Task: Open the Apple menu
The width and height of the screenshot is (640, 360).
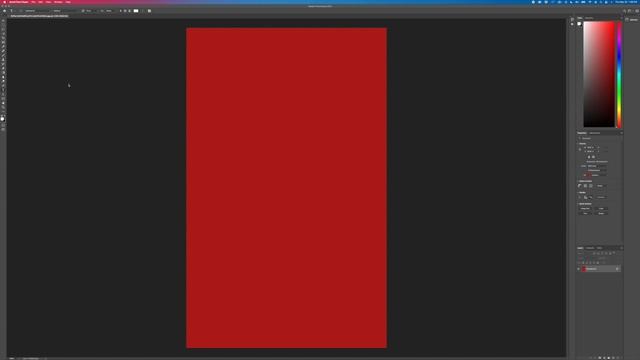Action: pyautogui.click(x=4, y=2)
